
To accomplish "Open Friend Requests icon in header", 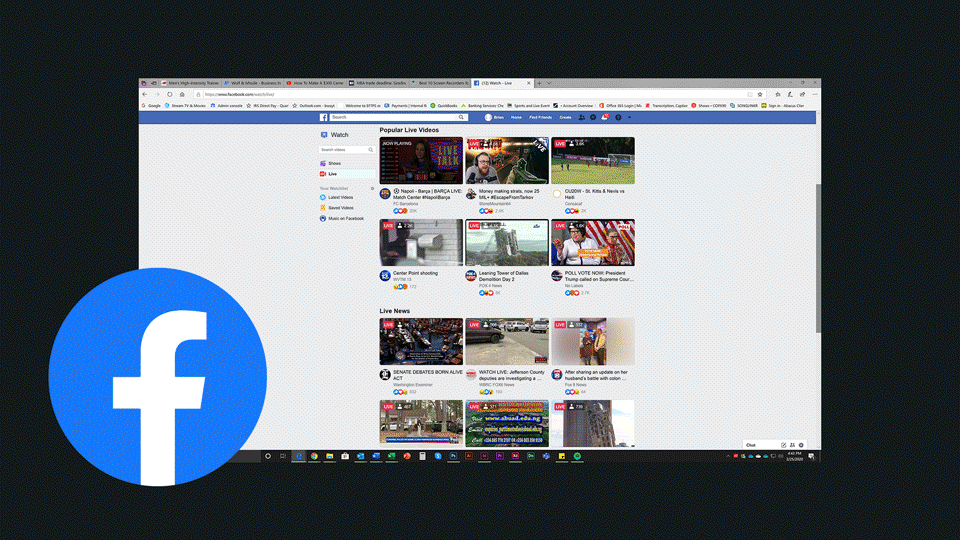I will pyautogui.click(x=582, y=118).
